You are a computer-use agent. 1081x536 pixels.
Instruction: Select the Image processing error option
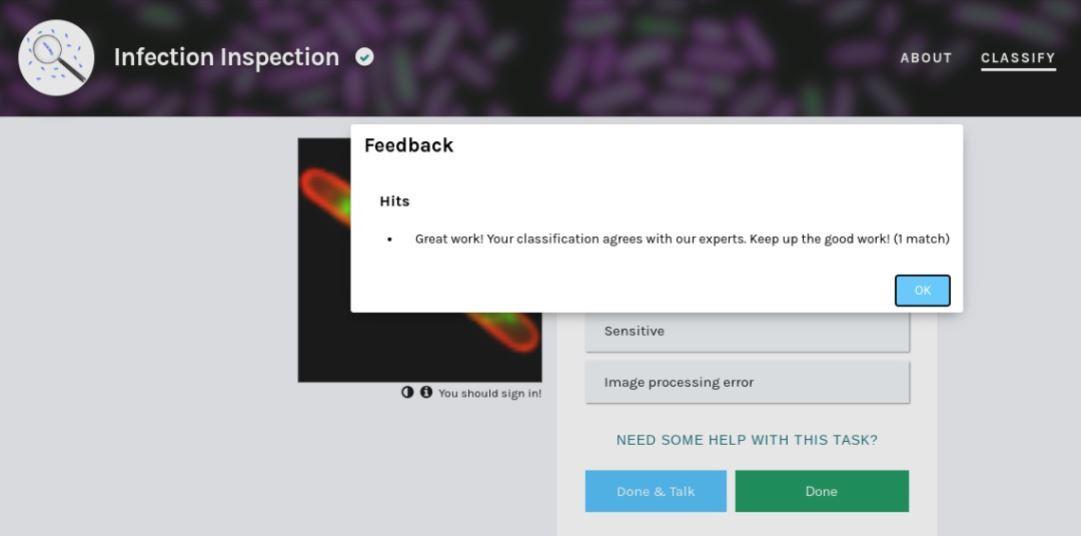[x=746, y=382]
